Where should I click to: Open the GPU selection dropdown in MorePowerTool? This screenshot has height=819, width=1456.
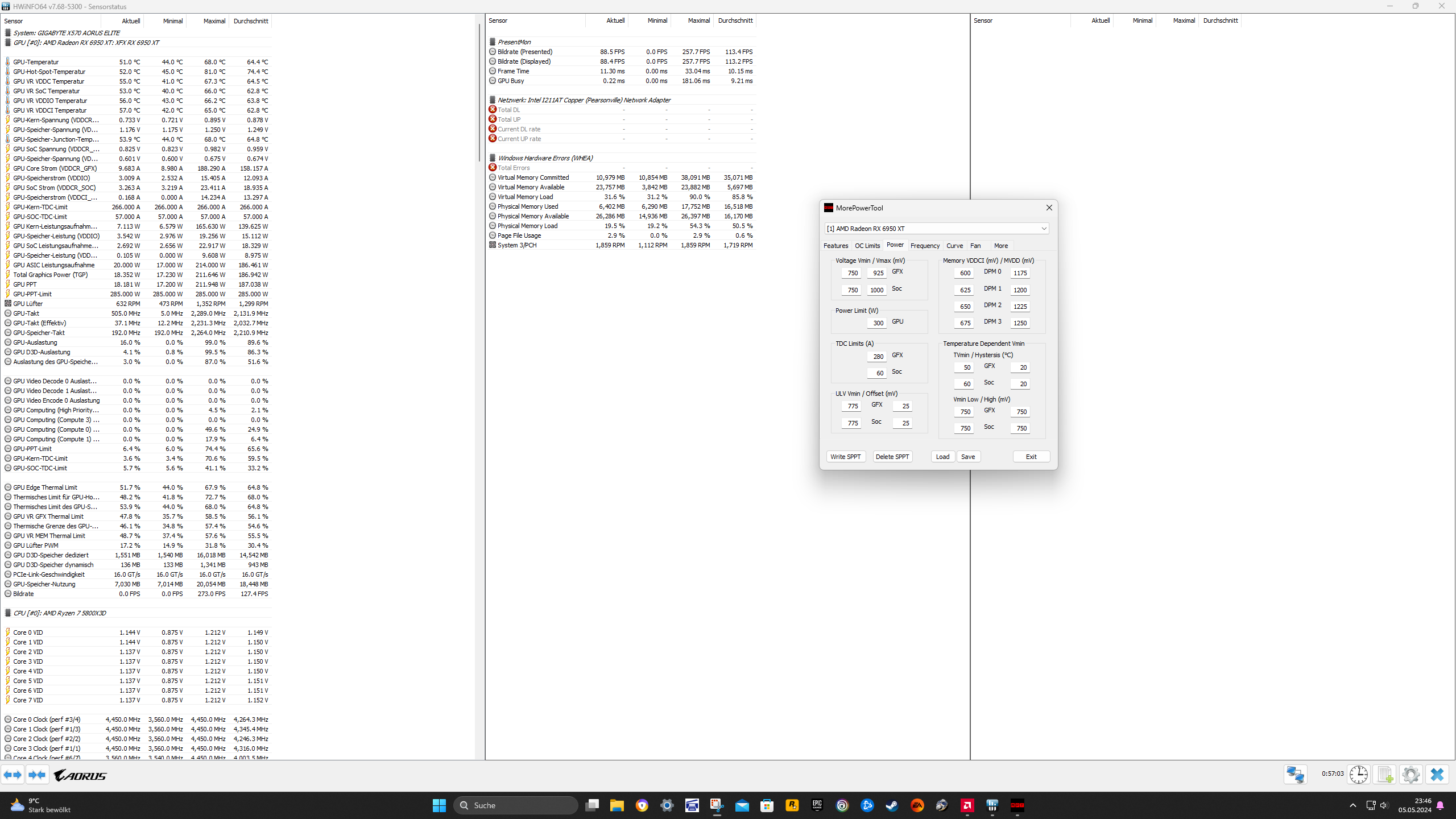click(1043, 229)
